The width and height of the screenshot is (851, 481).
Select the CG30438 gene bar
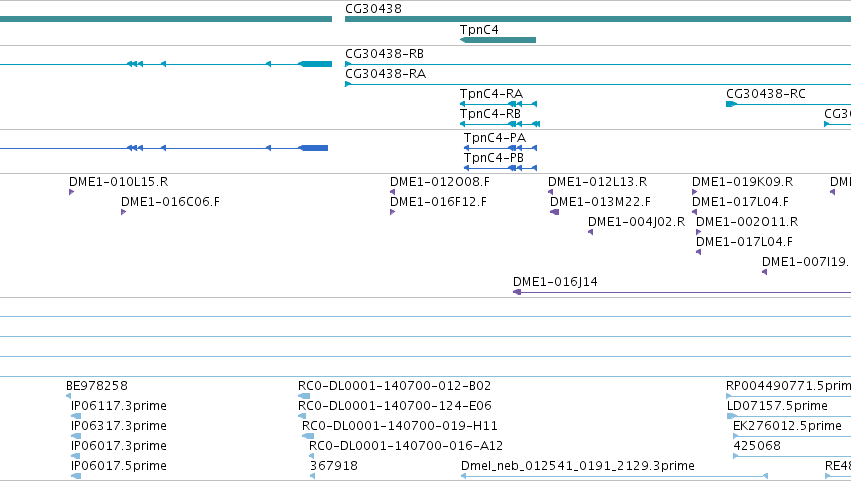click(598, 19)
